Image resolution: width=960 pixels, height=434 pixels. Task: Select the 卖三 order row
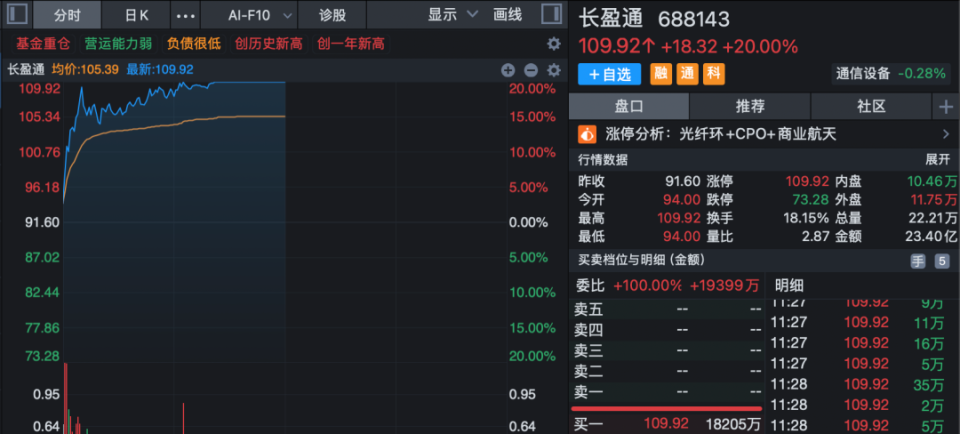pyautogui.click(x=667, y=351)
